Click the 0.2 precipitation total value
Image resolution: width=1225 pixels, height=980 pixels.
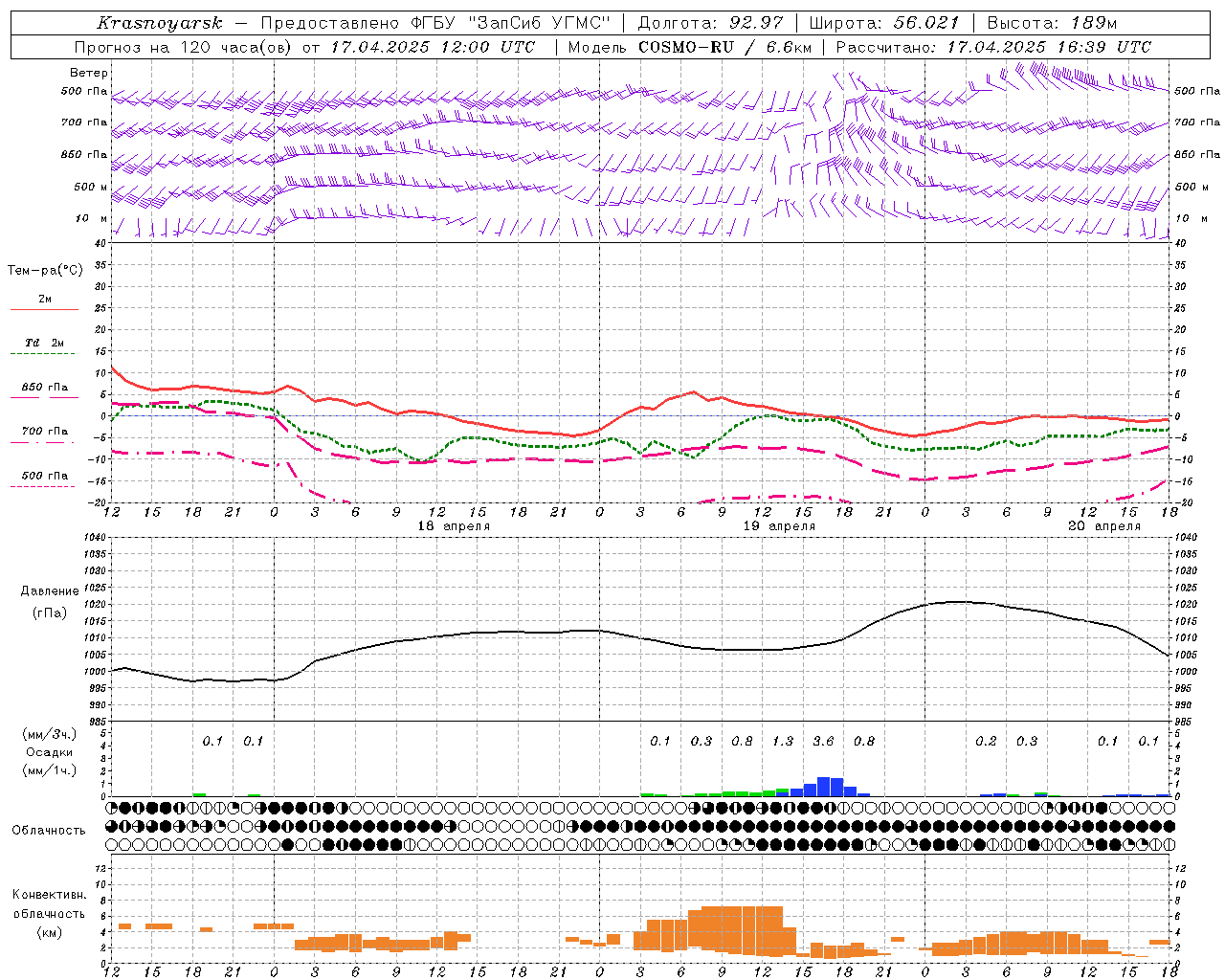(986, 741)
